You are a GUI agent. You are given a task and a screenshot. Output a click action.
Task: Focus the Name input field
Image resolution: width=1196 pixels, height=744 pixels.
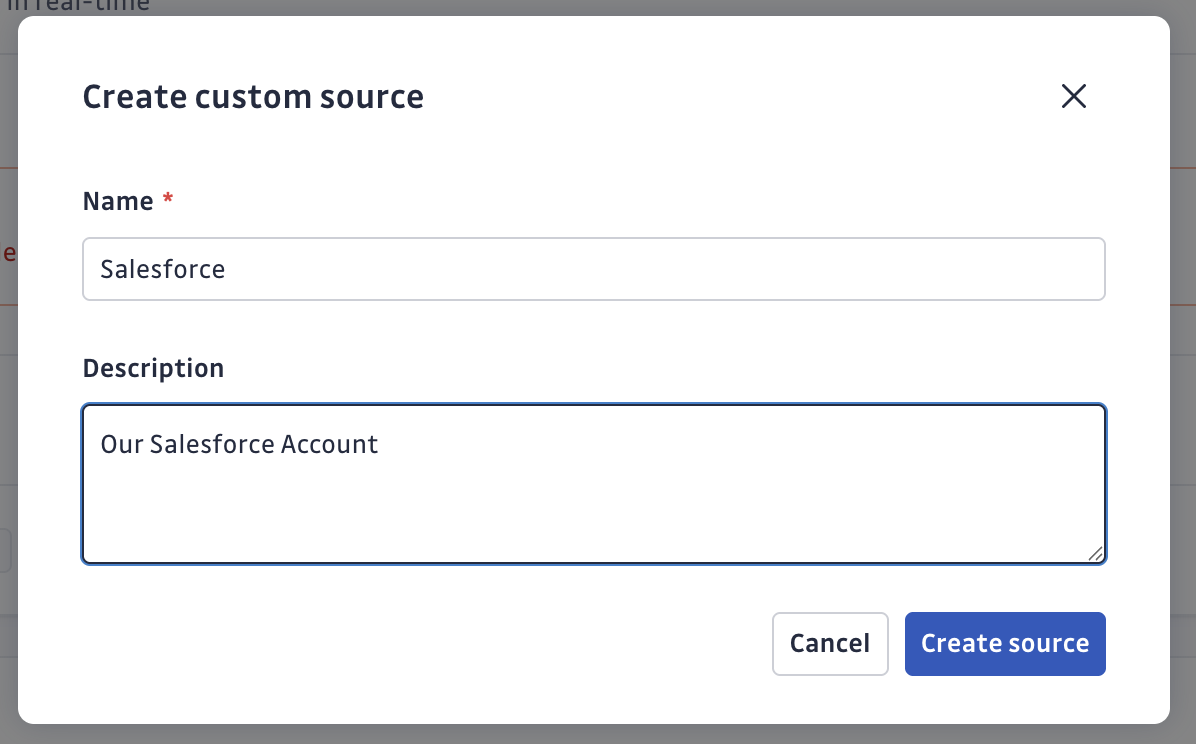point(593,269)
